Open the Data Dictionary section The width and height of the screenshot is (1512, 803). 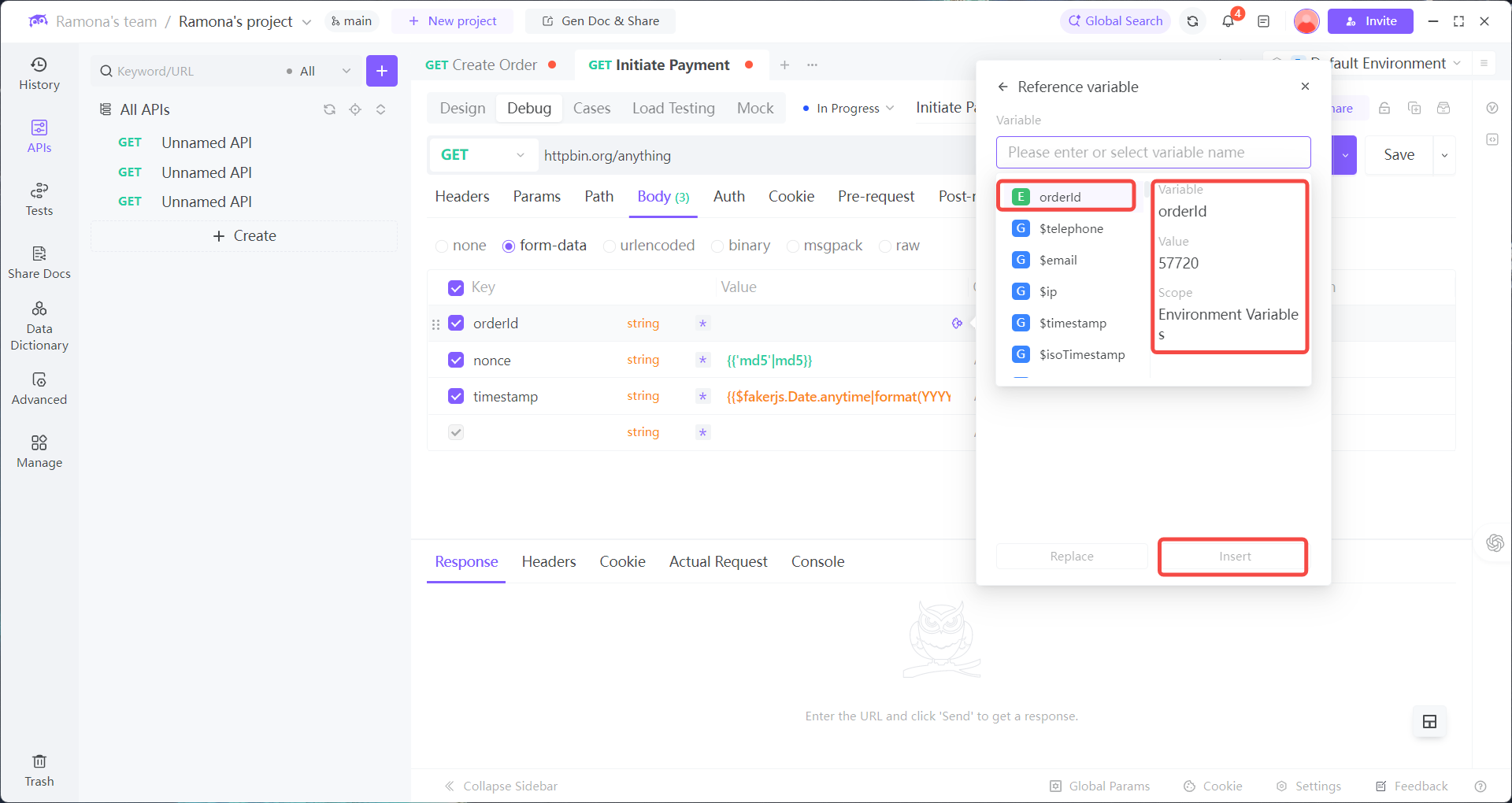coord(39,326)
